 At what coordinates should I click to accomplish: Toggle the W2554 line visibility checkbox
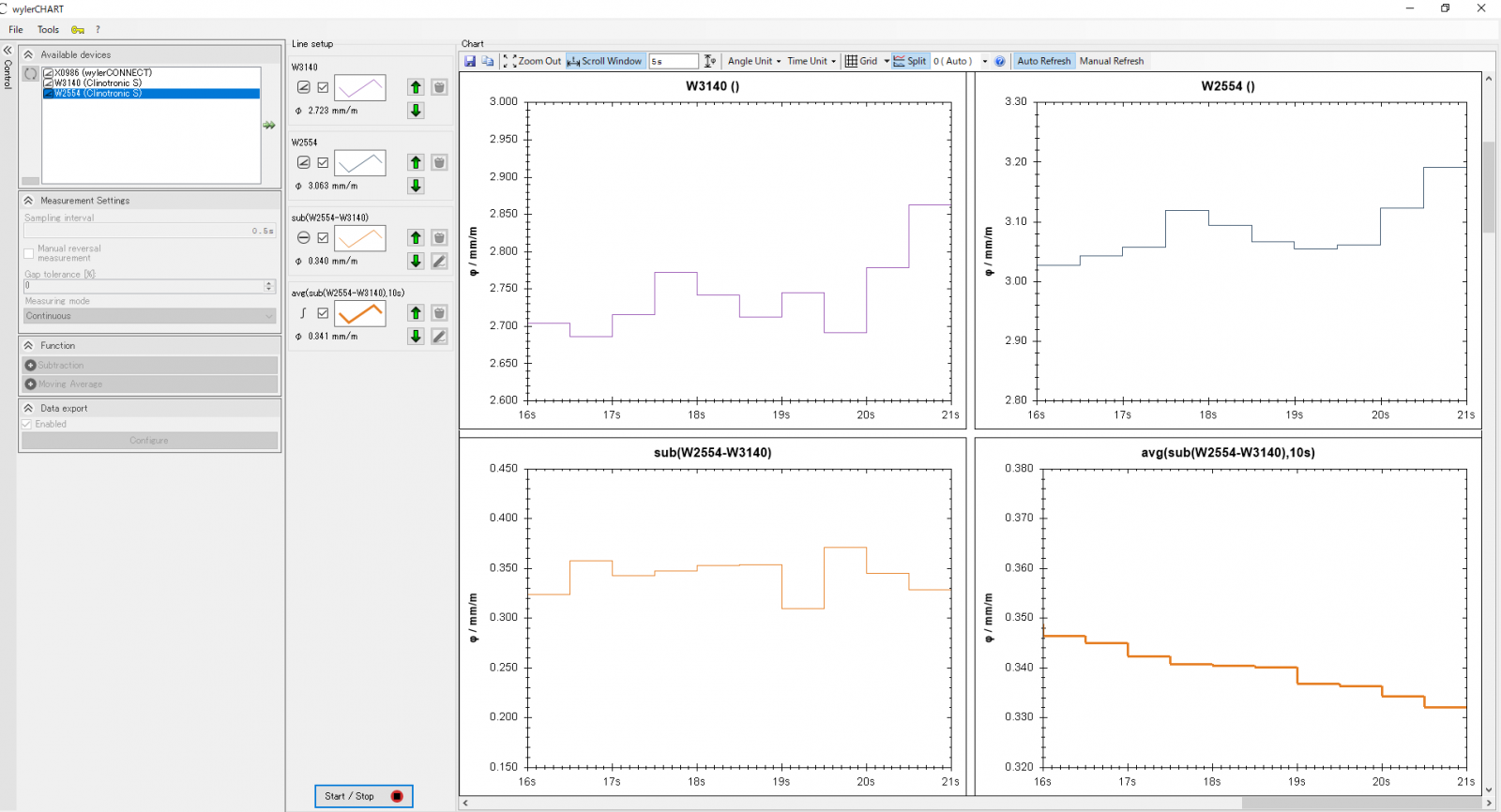pos(323,162)
